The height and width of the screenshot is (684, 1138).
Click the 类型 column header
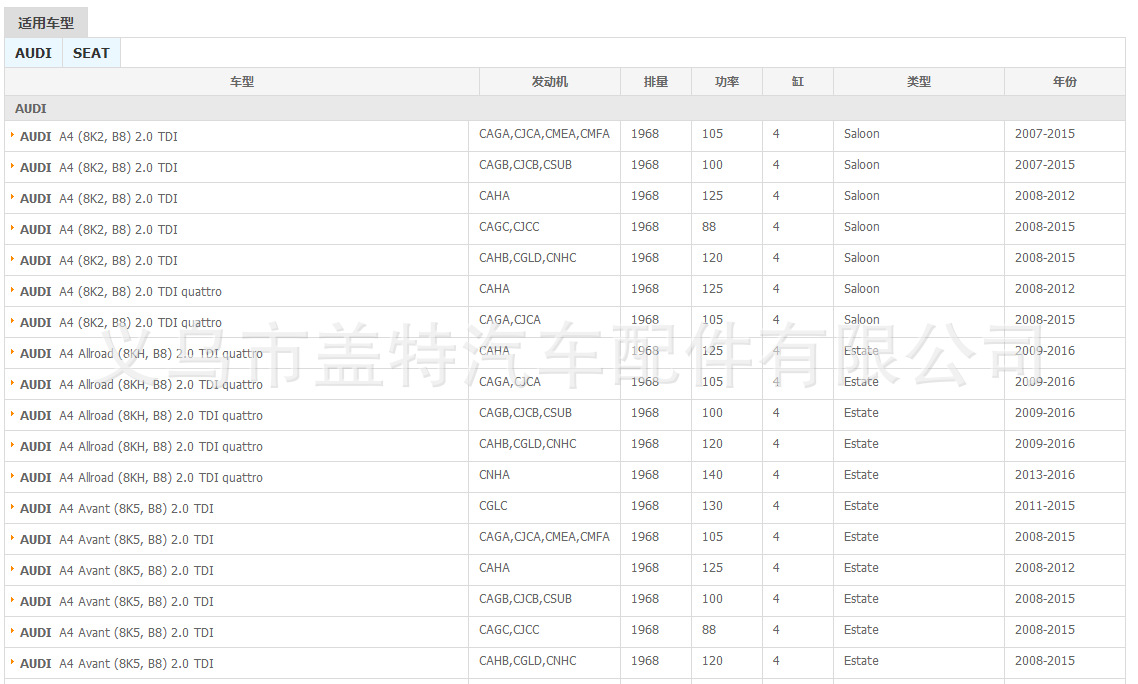919,81
